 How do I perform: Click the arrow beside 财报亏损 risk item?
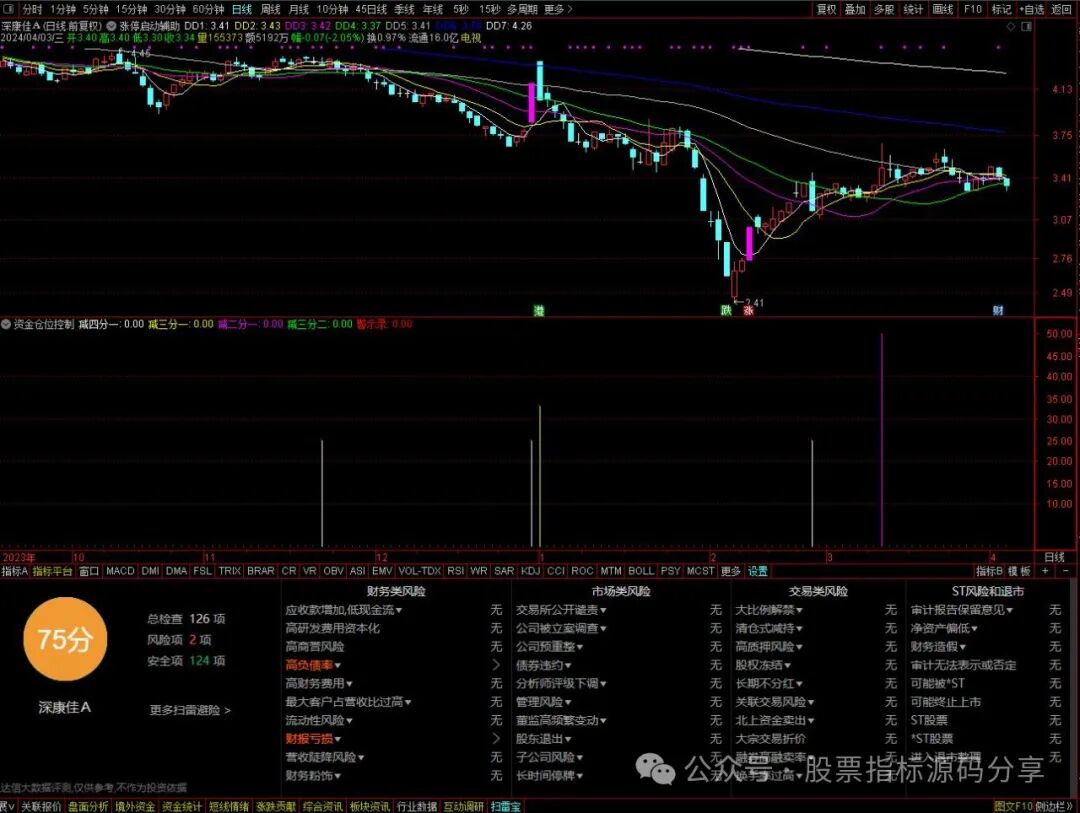click(496, 739)
